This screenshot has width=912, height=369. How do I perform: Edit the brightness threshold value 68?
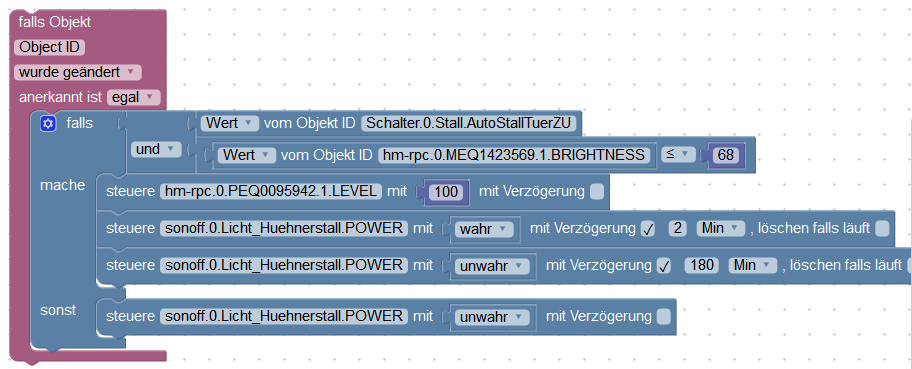click(x=726, y=155)
